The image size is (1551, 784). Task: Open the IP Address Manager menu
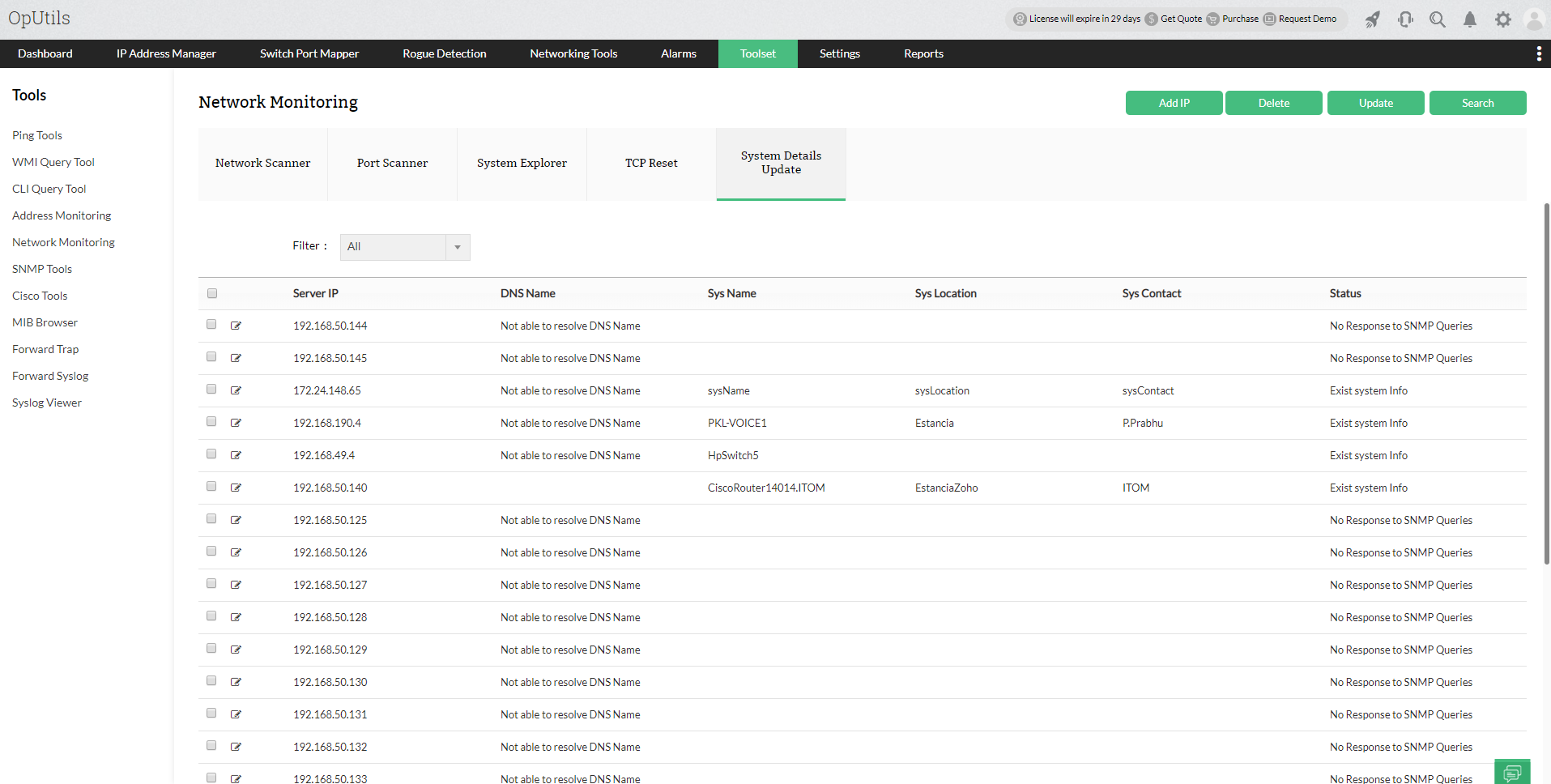click(165, 53)
